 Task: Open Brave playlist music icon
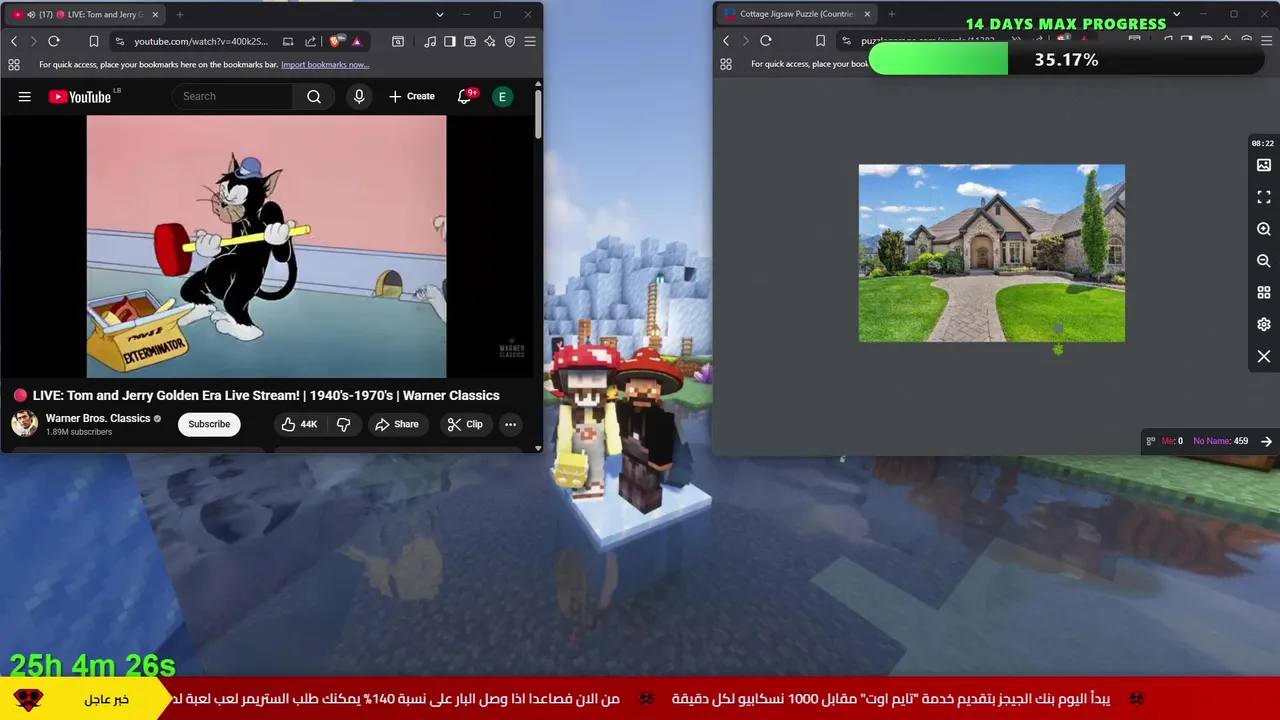tap(430, 41)
